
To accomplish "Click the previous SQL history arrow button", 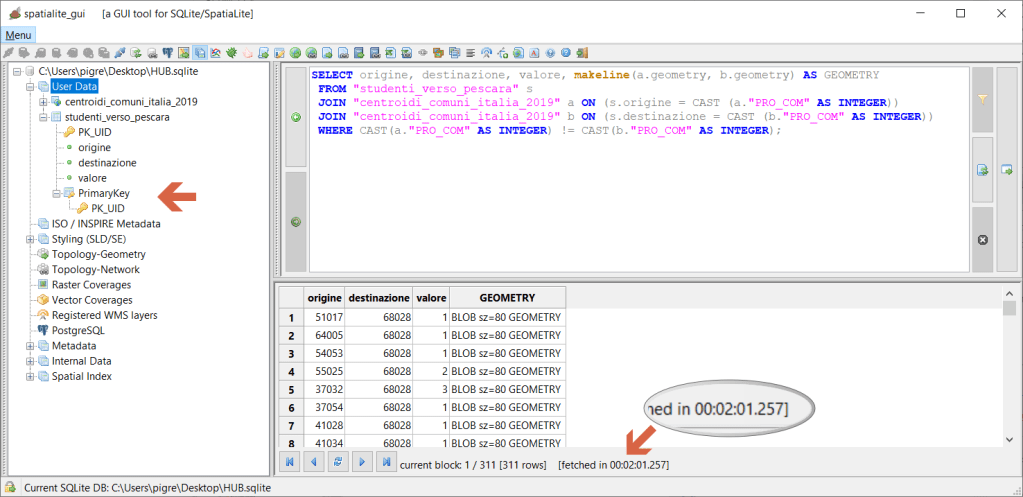I will (x=295, y=117).
